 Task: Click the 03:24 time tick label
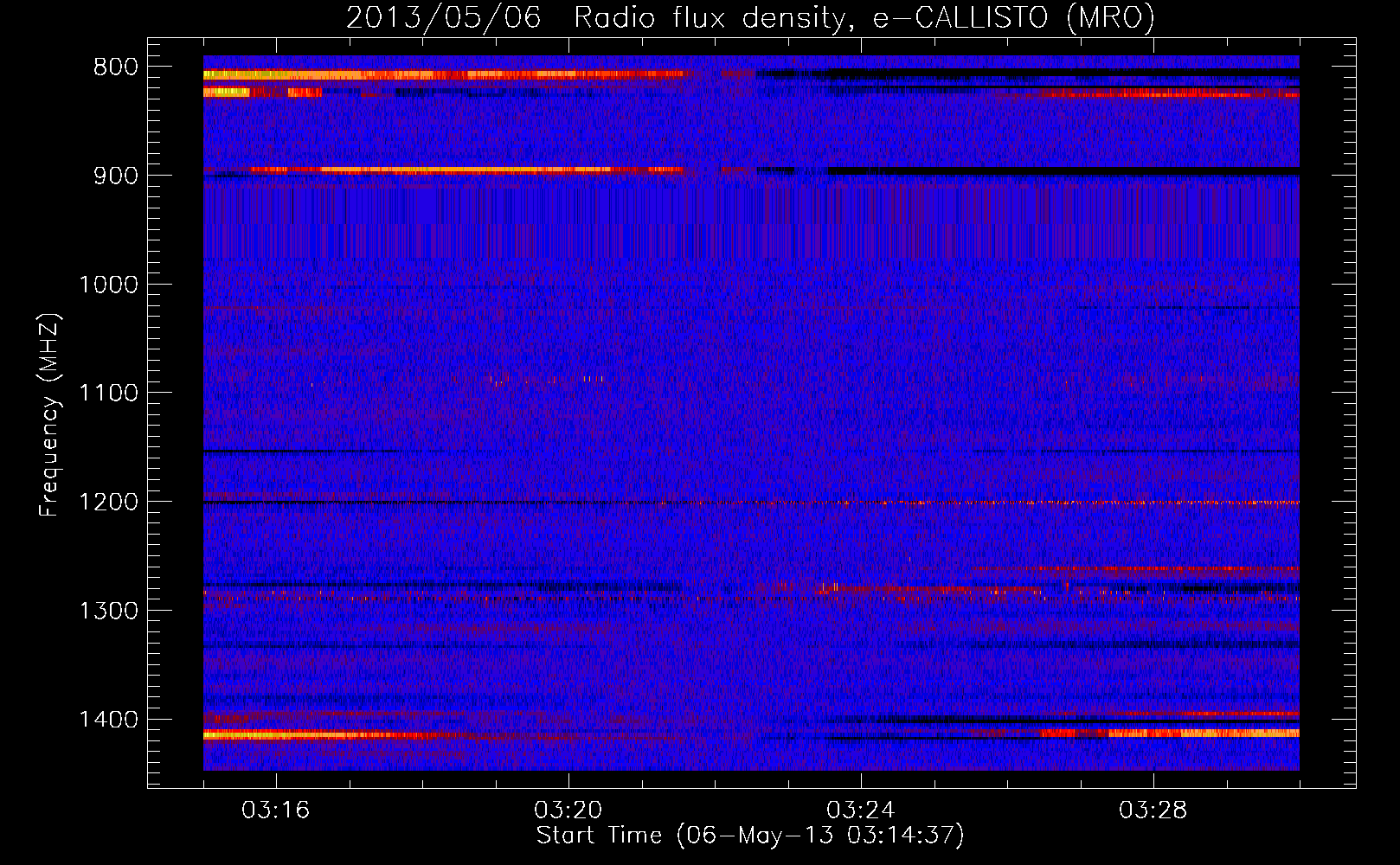point(861,811)
